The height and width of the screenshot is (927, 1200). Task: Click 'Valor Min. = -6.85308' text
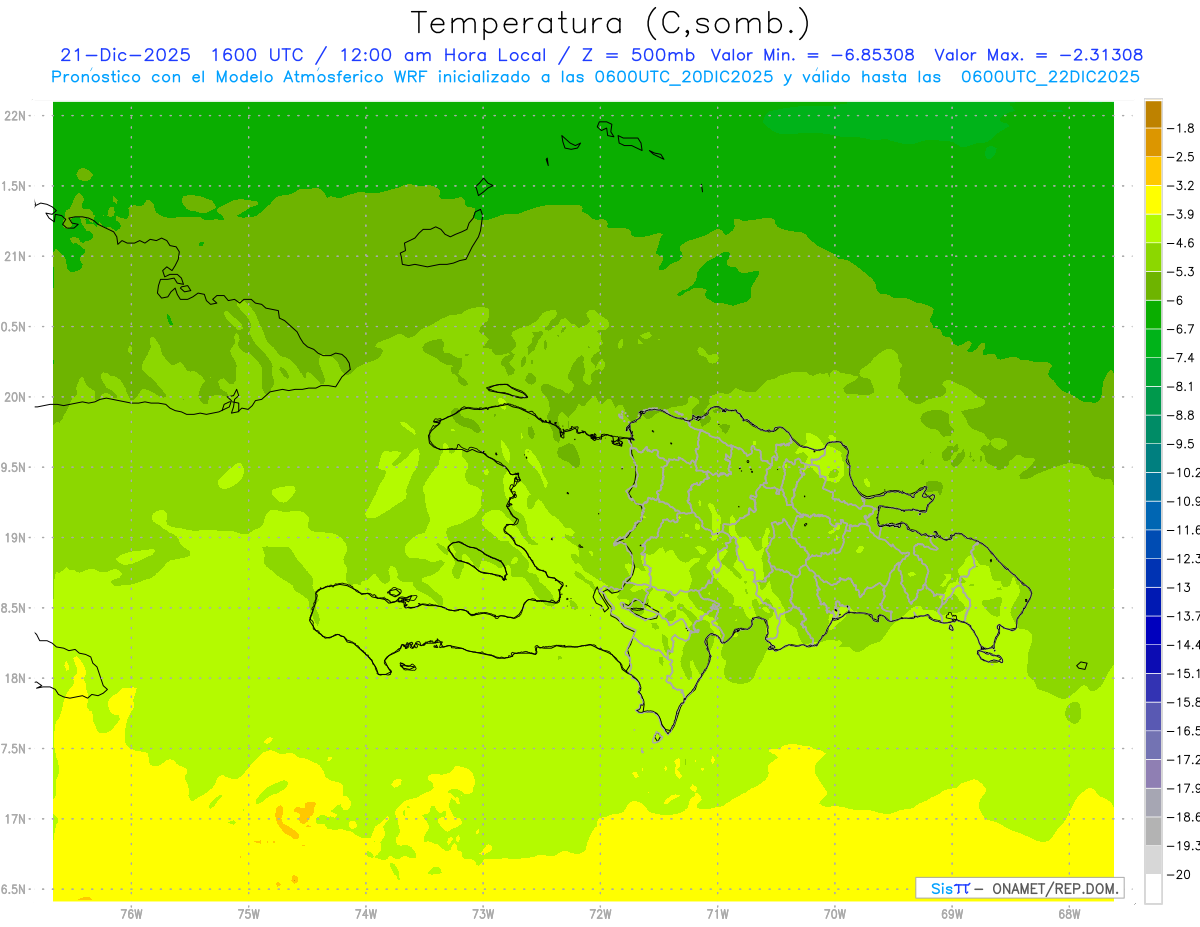coord(812,56)
